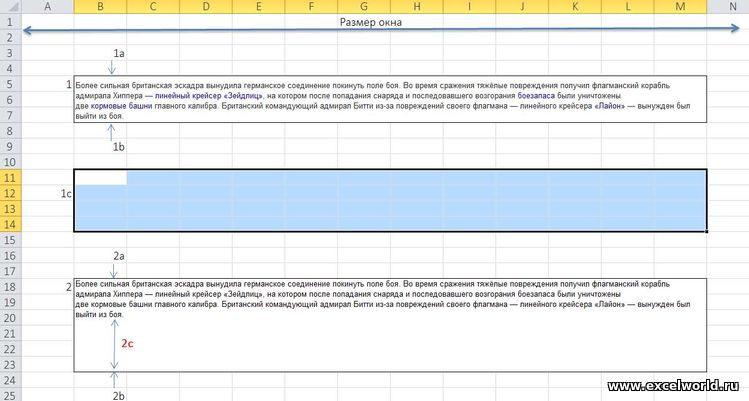Select column I header
749x401 pixels.
(470, 7)
